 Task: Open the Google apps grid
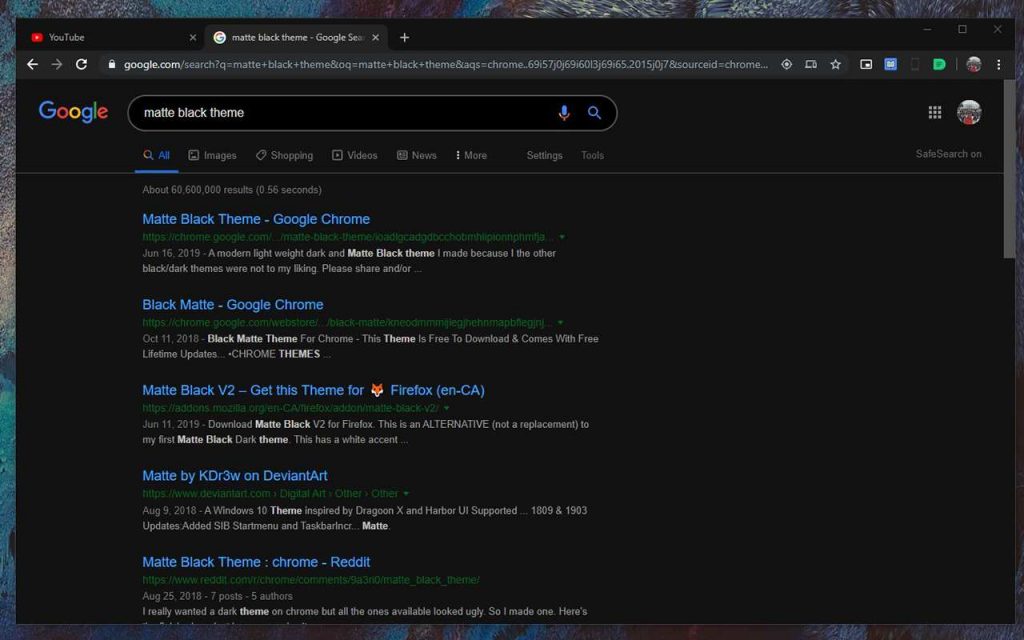(935, 112)
